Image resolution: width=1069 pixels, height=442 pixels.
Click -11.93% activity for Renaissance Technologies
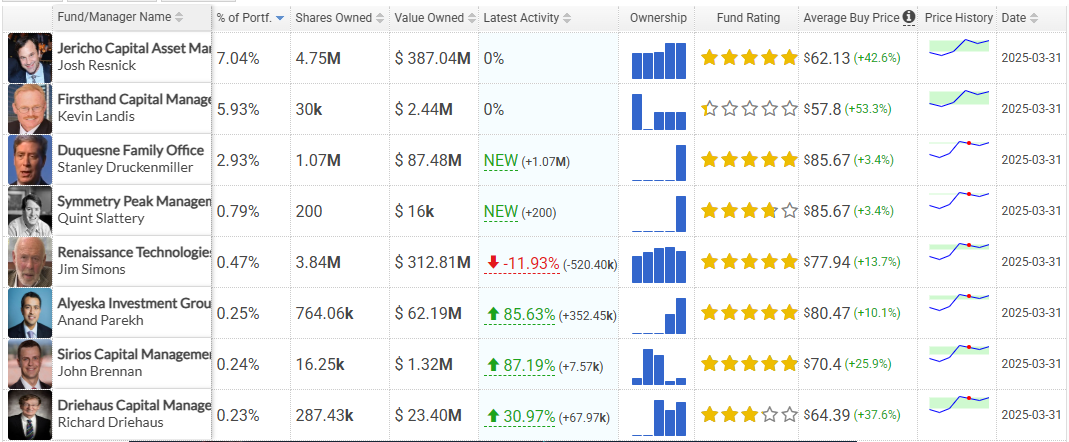point(523,263)
